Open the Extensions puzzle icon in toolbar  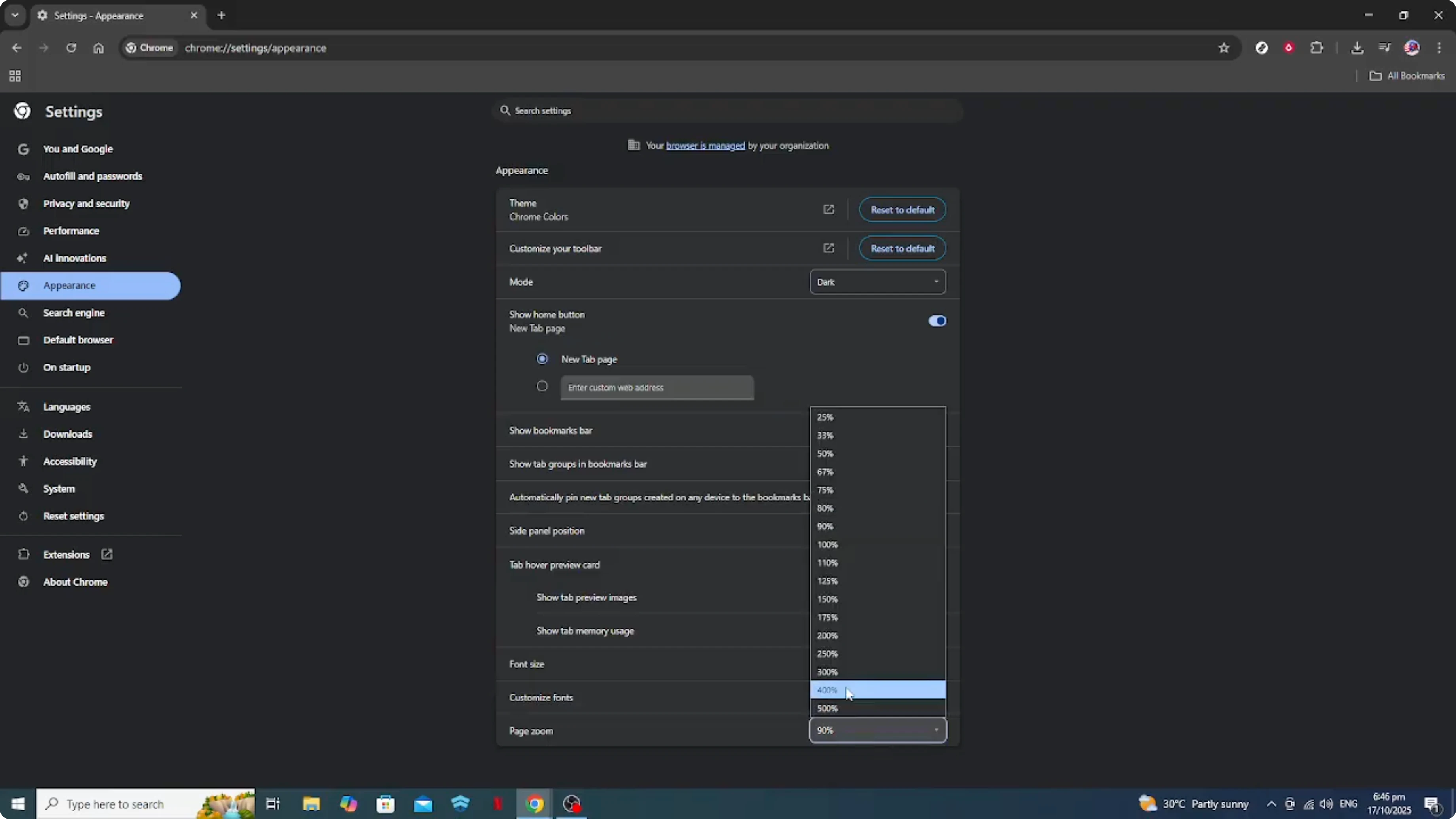[1316, 48]
